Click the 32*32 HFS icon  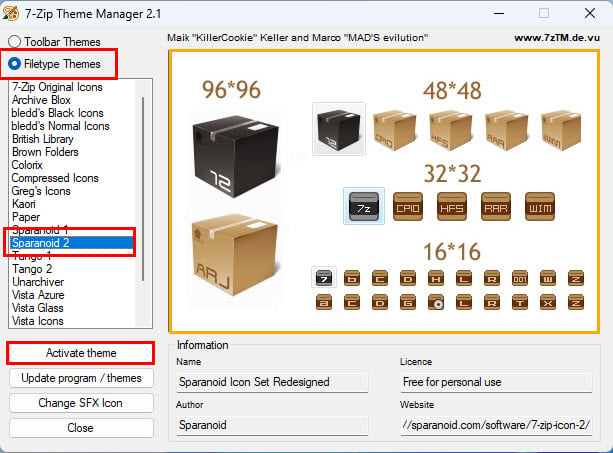pos(452,206)
